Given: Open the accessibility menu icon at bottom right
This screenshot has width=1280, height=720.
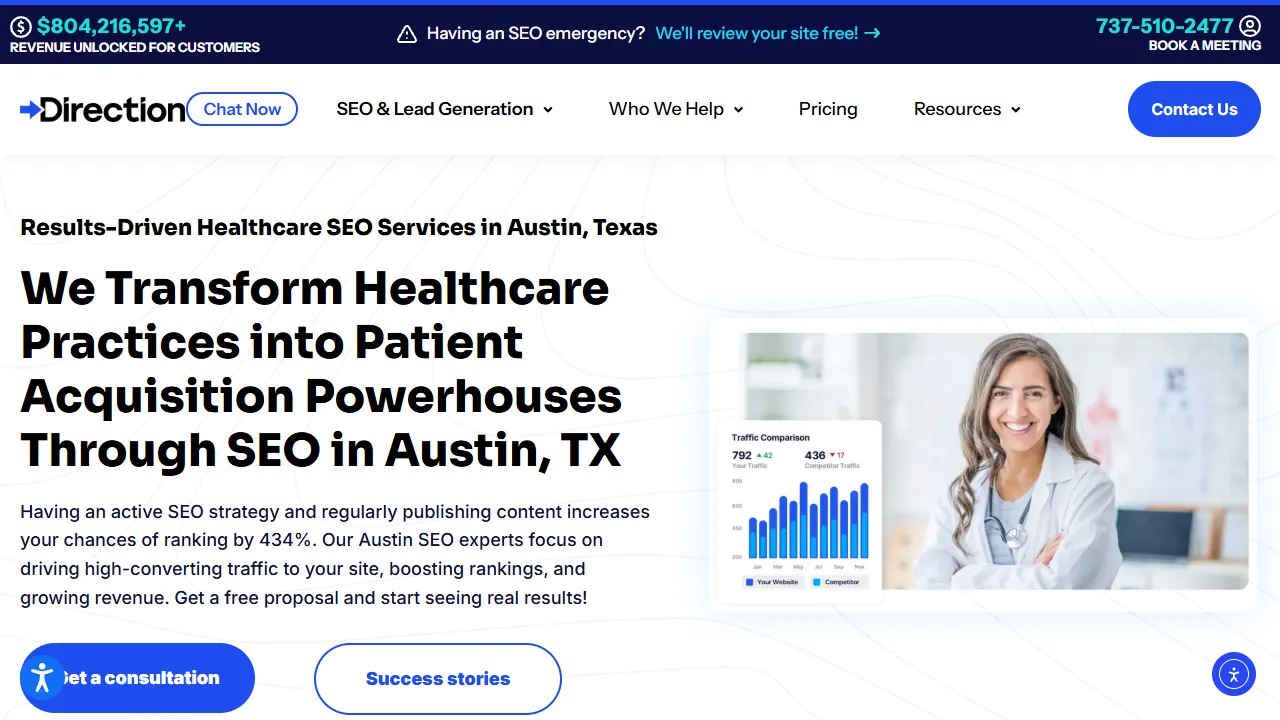Looking at the screenshot, I should click(1233, 674).
